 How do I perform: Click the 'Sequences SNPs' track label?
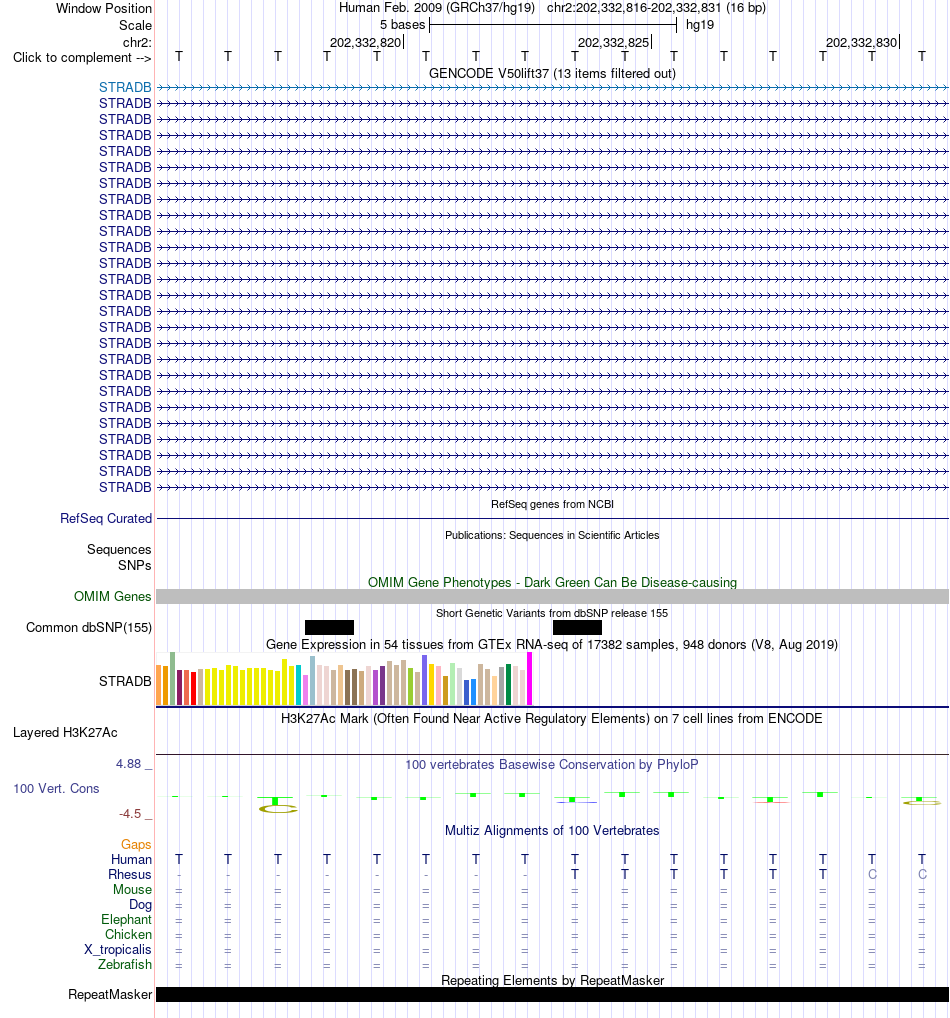(x=119, y=557)
